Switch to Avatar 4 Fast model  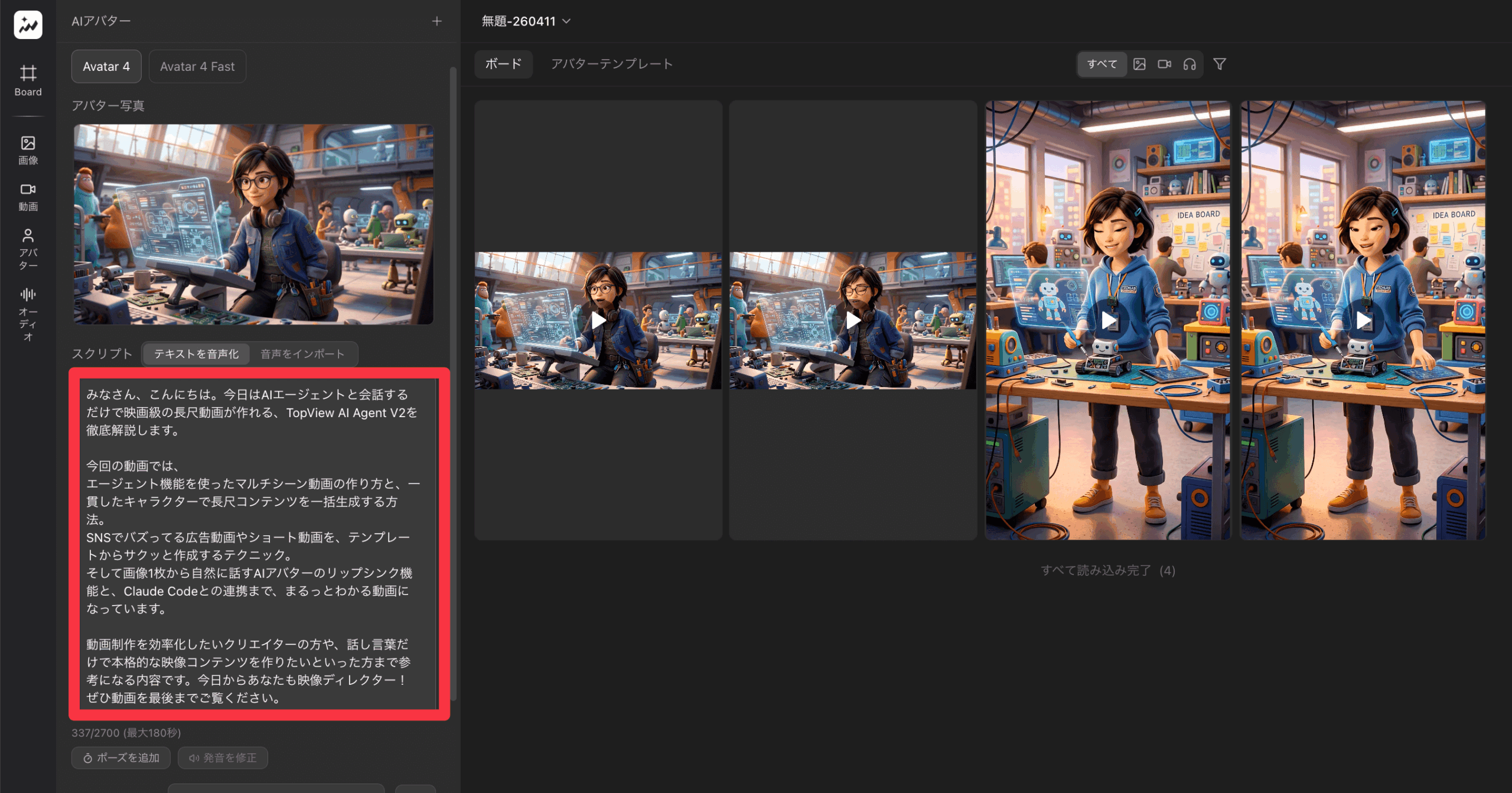click(197, 67)
